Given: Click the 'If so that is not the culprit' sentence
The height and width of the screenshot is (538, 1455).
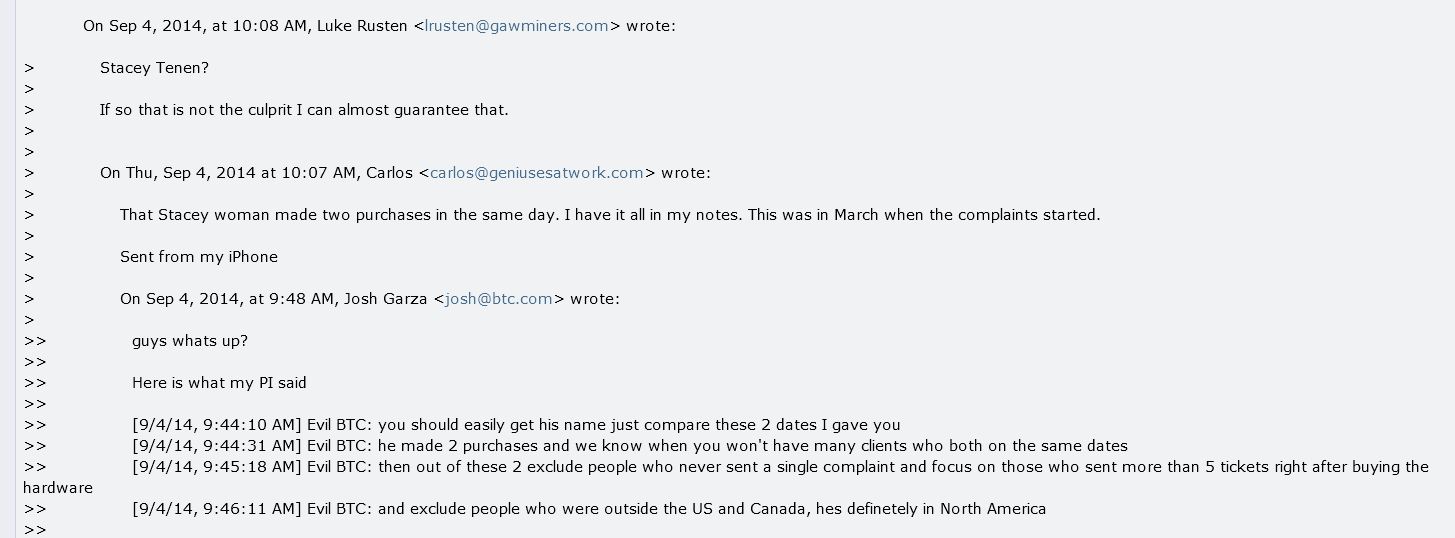Looking at the screenshot, I should pos(304,110).
